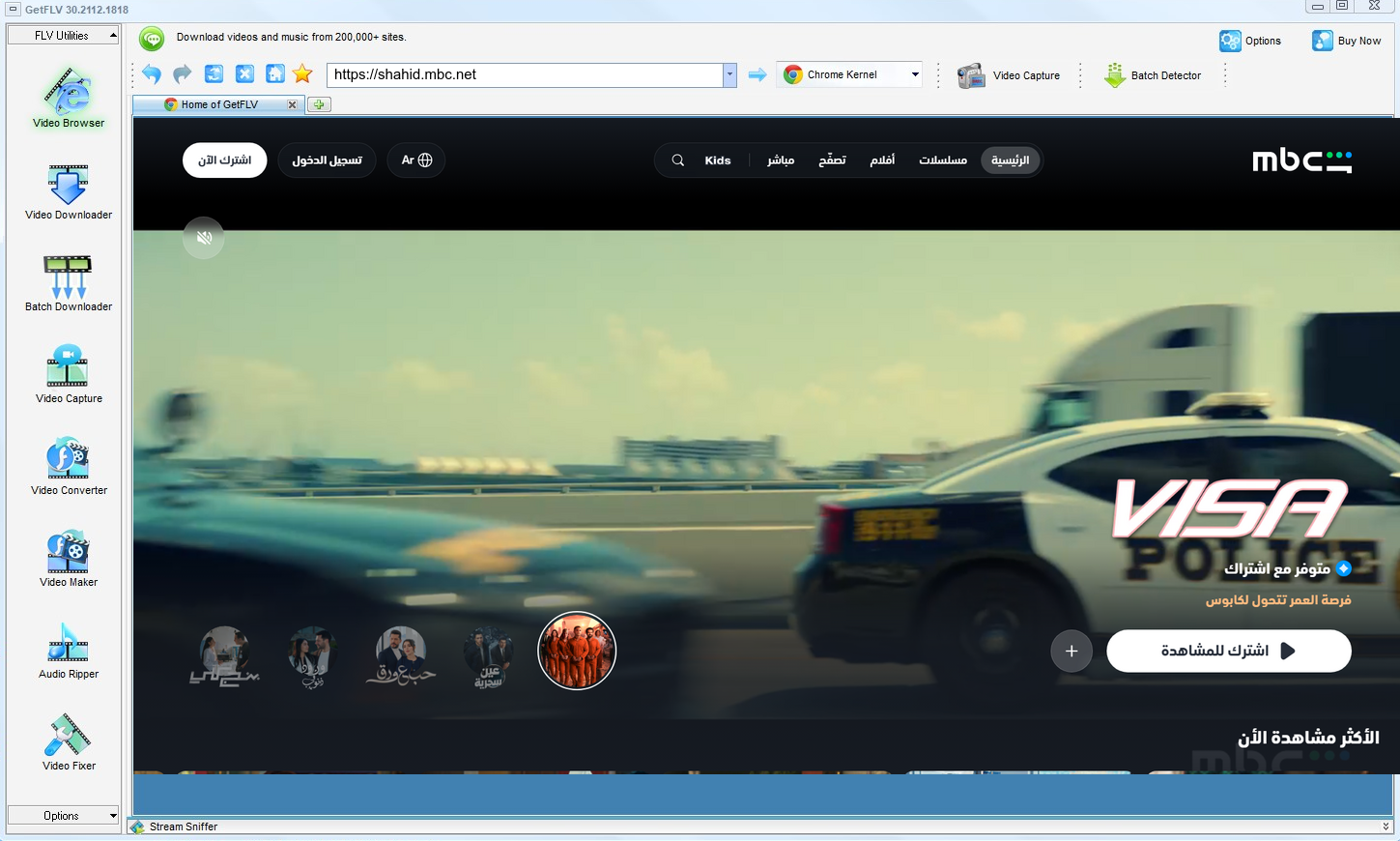This screenshot has height=841, width=1400.
Task: Select the حبر ع ورق show thumbnail
Action: pos(401,655)
